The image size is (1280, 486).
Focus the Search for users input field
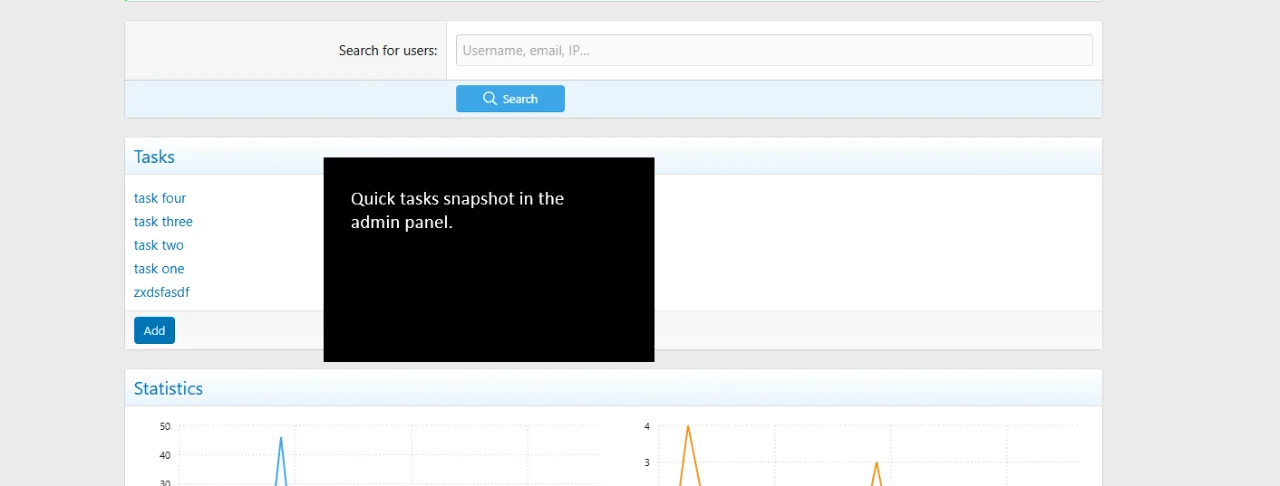(x=773, y=51)
